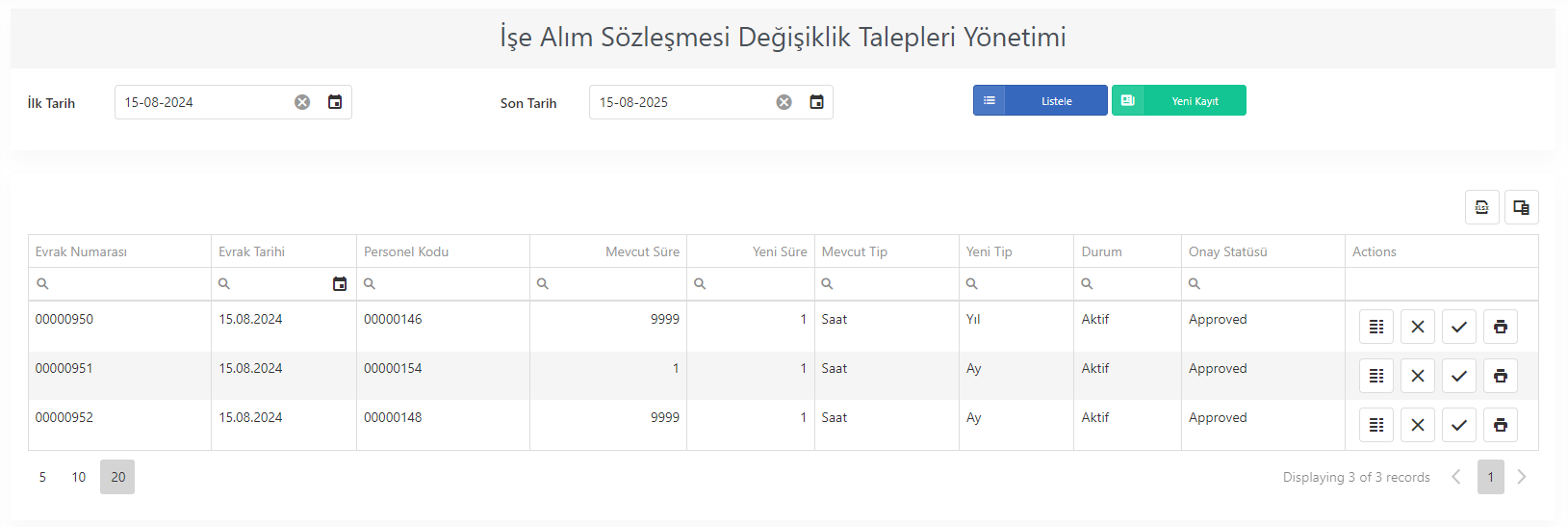
Task: Print record 00000951
Action: [x=1501, y=376]
